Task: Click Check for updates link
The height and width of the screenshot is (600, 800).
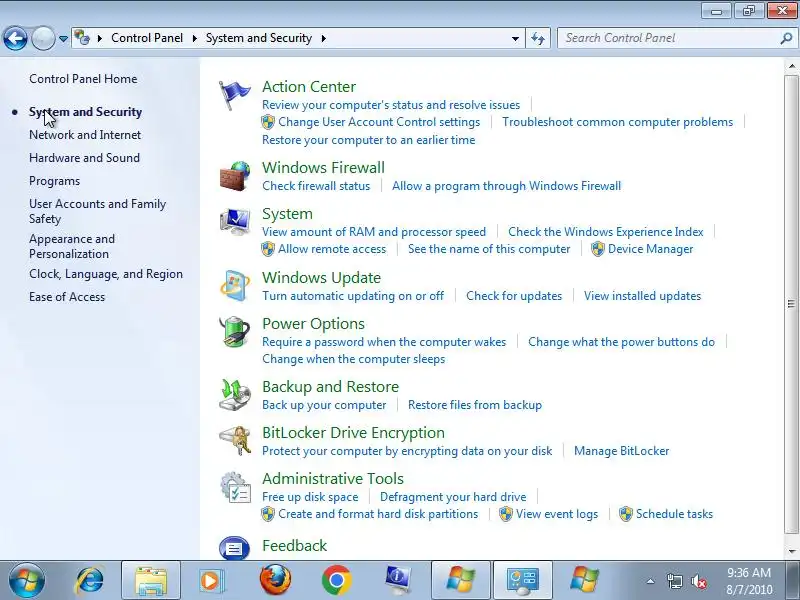Action: click(514, 296)
